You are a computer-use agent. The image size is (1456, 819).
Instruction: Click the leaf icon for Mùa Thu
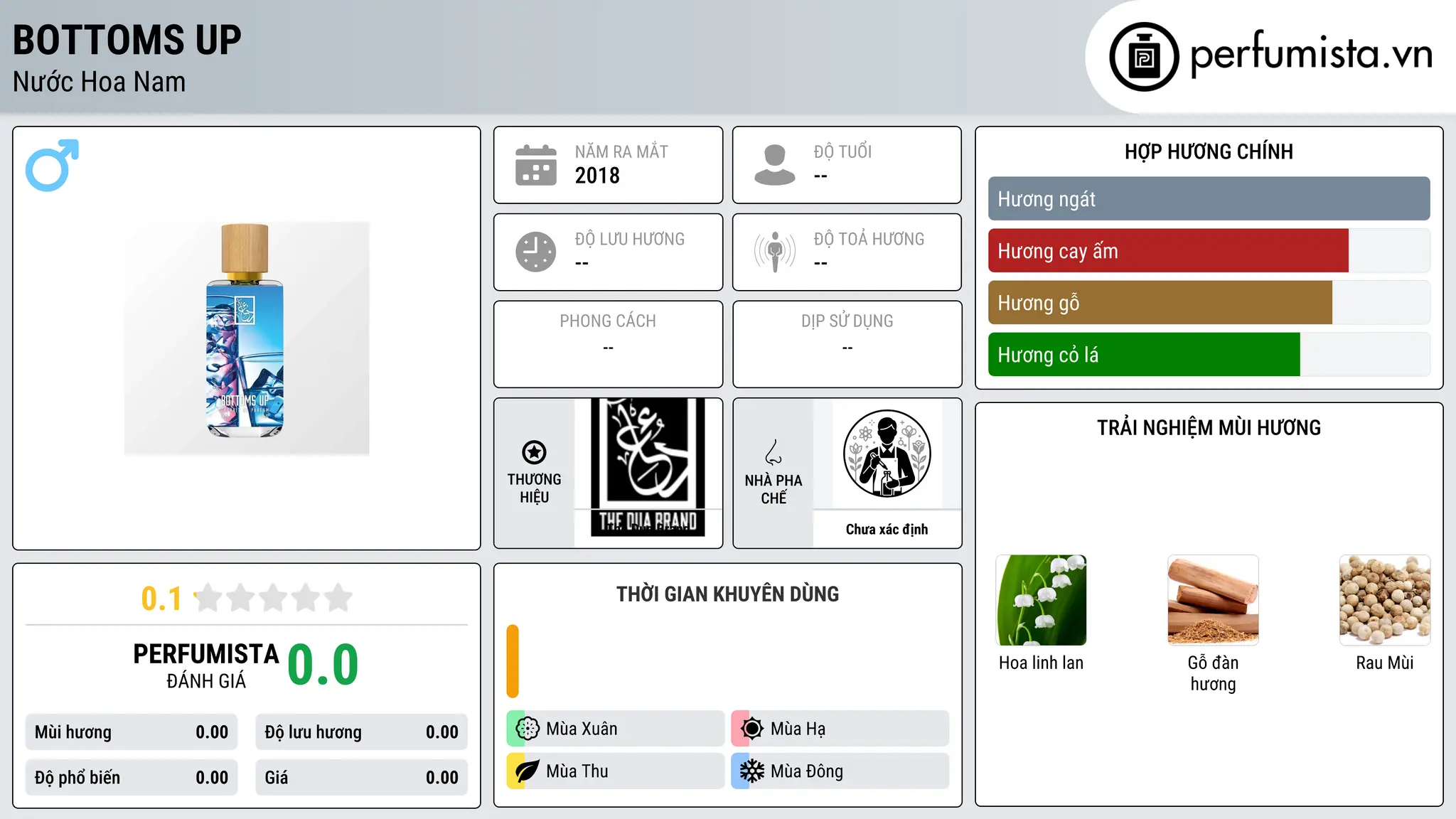point(528,771)
